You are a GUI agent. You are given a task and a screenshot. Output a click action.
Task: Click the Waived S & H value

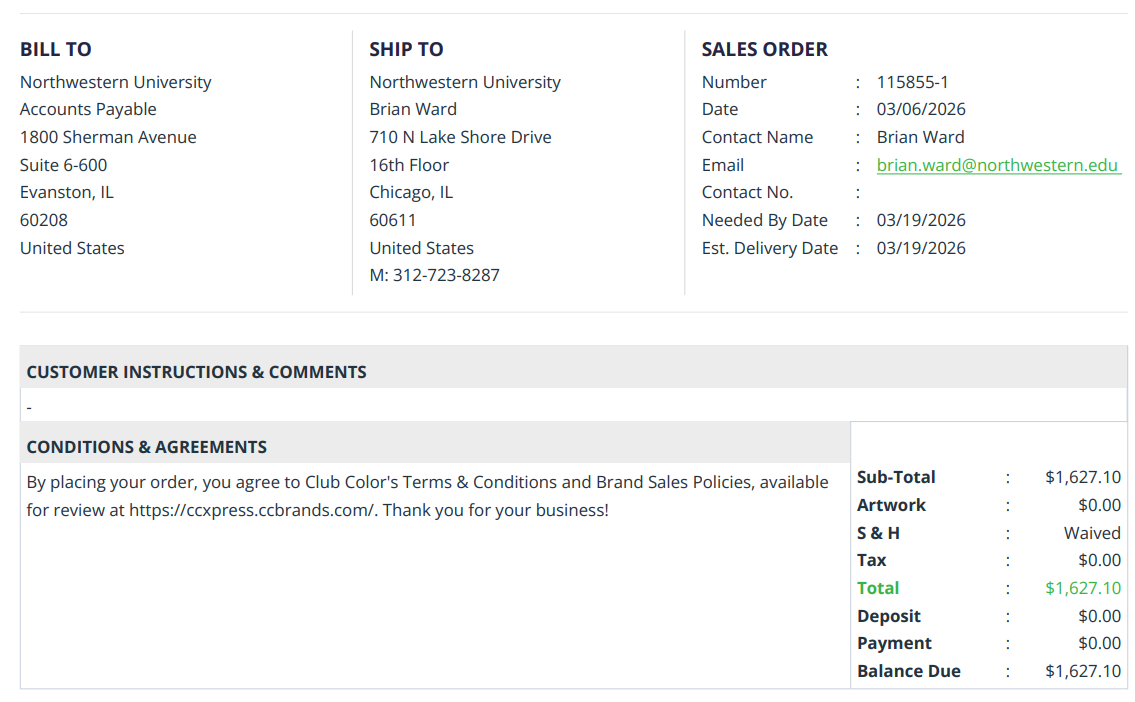point(1092,533)
